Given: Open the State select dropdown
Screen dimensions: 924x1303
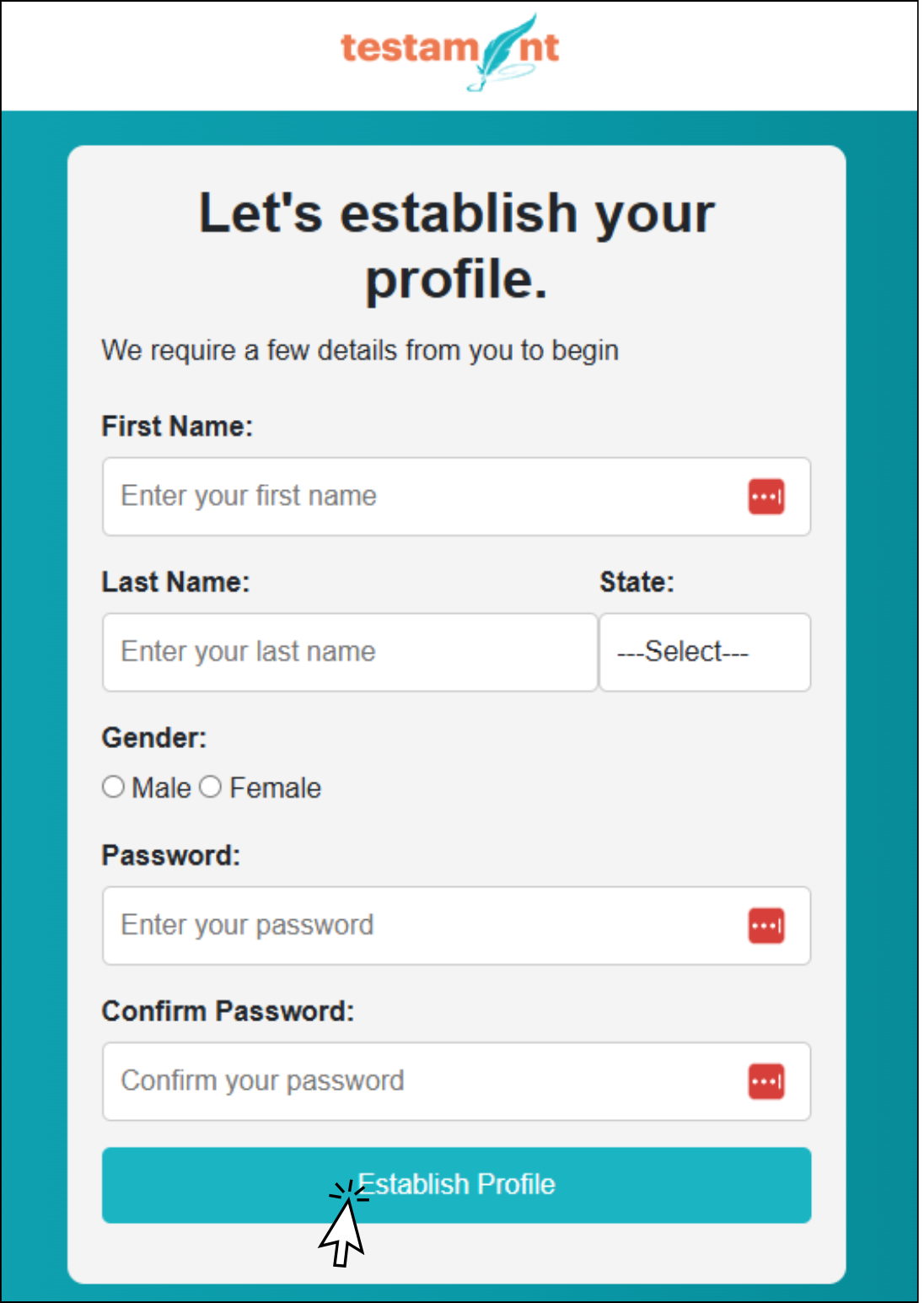Looking at the screenshot, I should (705, 652).
